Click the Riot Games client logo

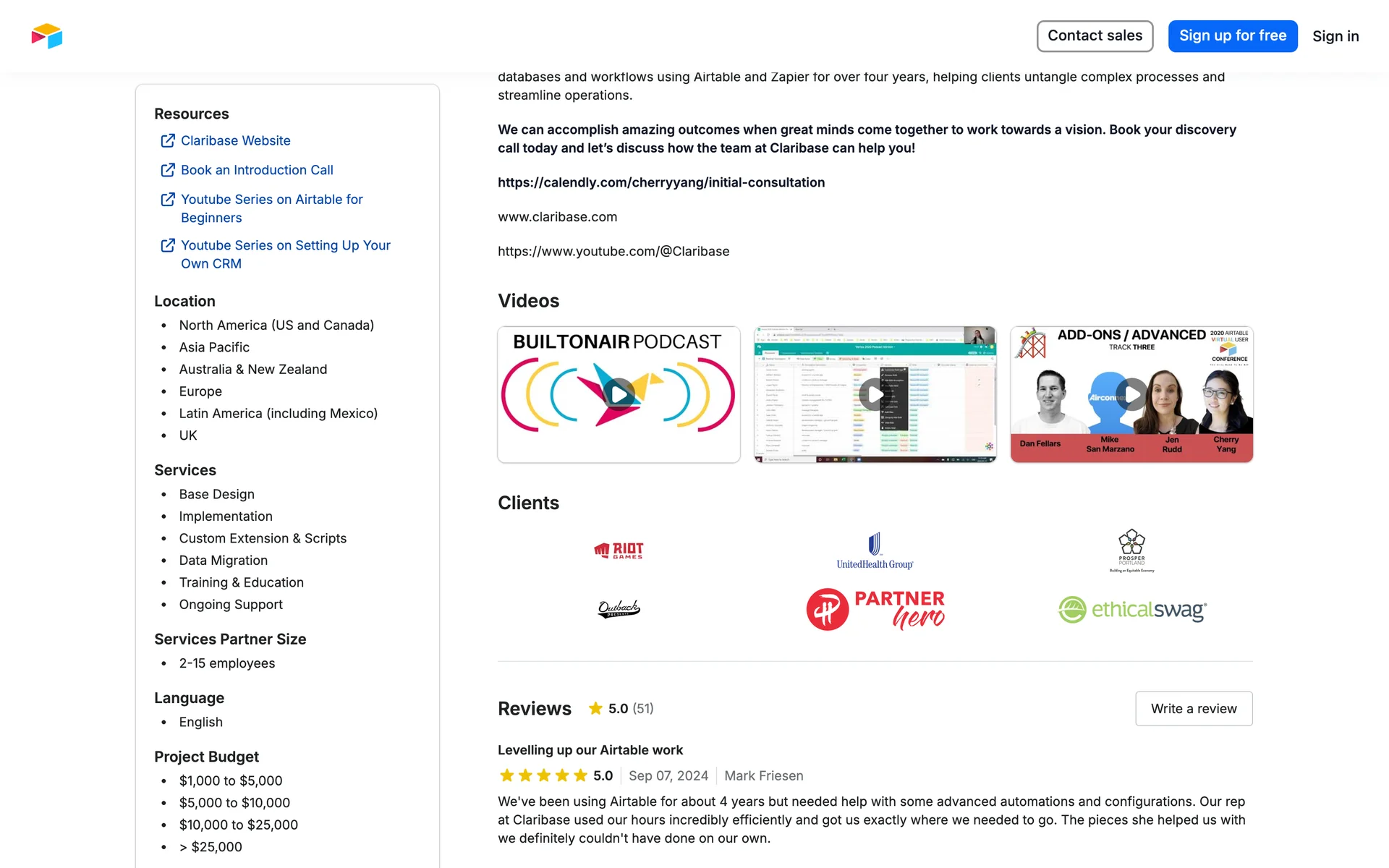(619, 550)
